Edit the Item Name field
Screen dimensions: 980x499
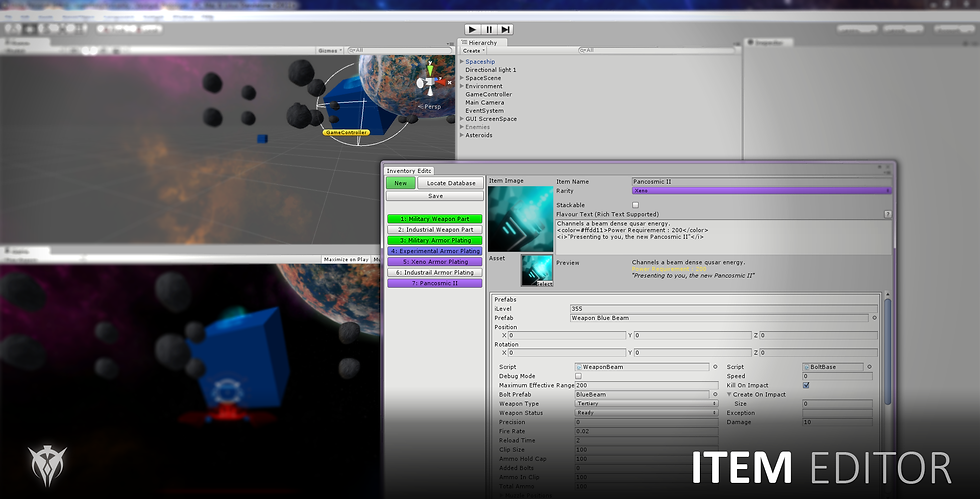[761, 182]
